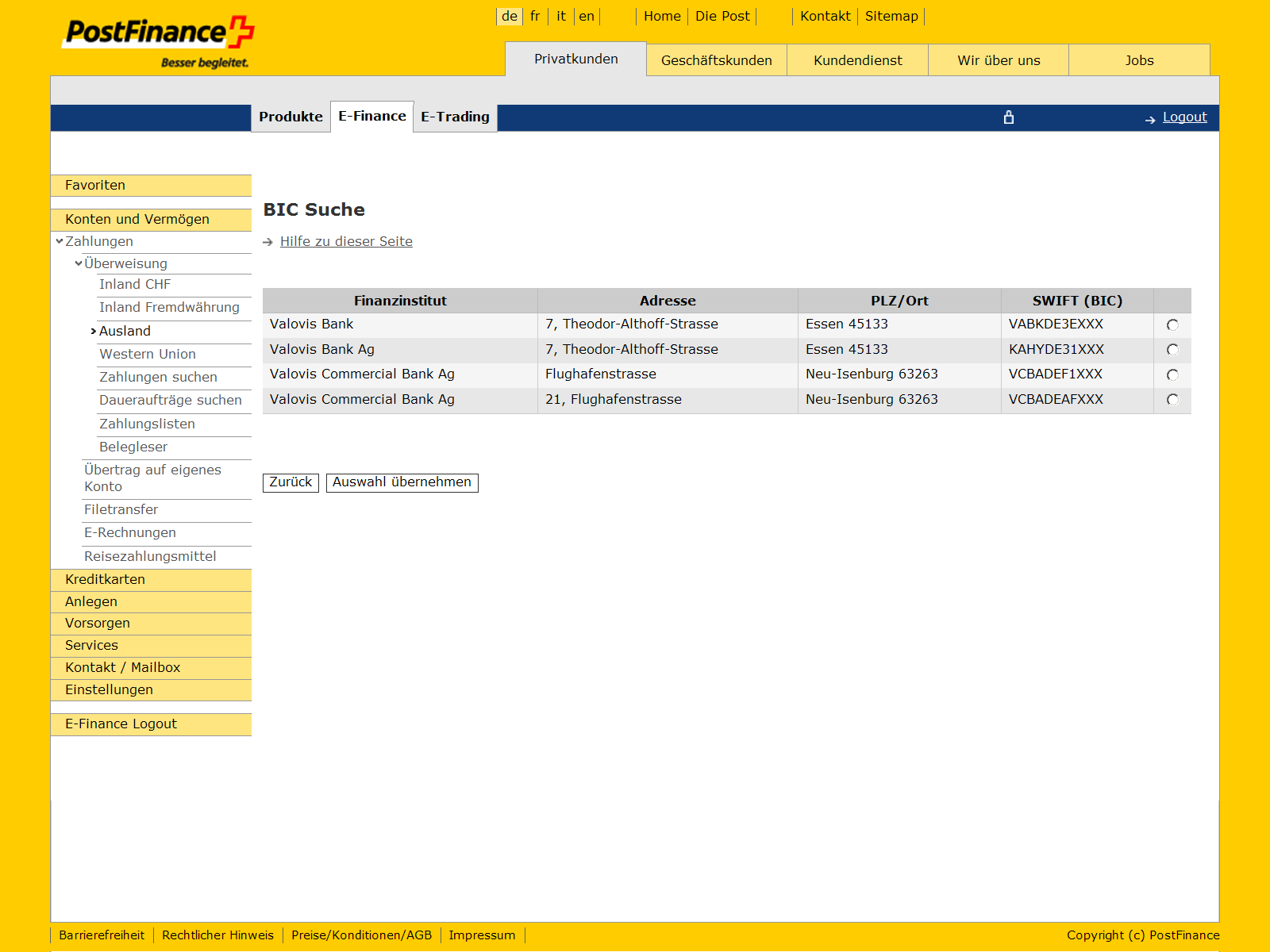Collapse the Zahlungen menu section

point(60,241)
